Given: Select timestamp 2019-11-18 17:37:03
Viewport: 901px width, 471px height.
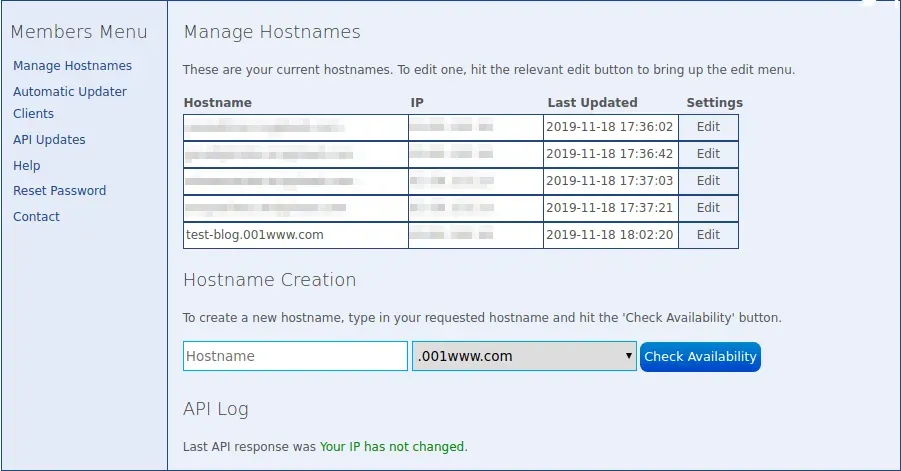Looking at the screenshot, I should [x=610, y=181].
